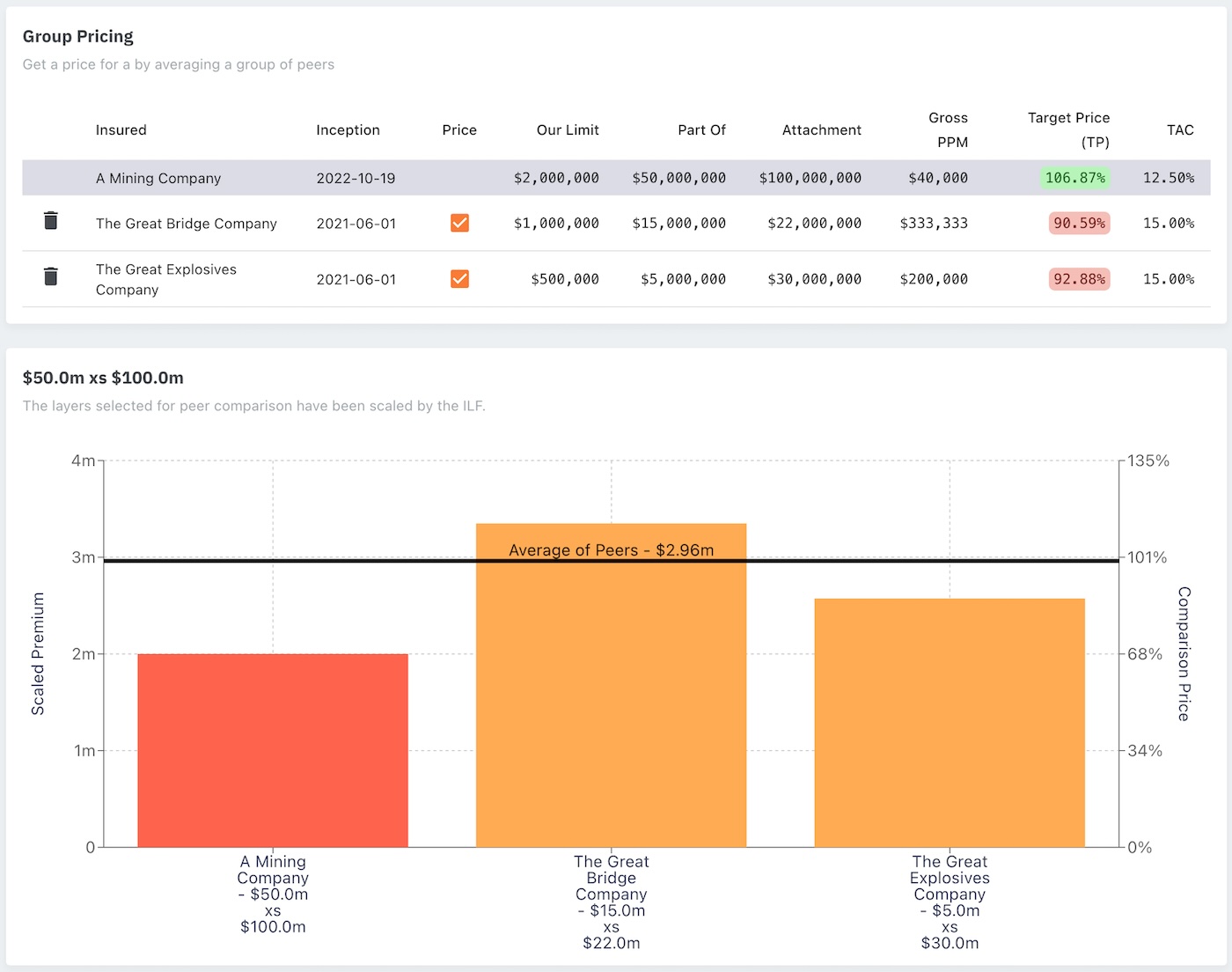Click the 106.87% target price badge
Viewport: 1232px width, 972px height.
1075,178
